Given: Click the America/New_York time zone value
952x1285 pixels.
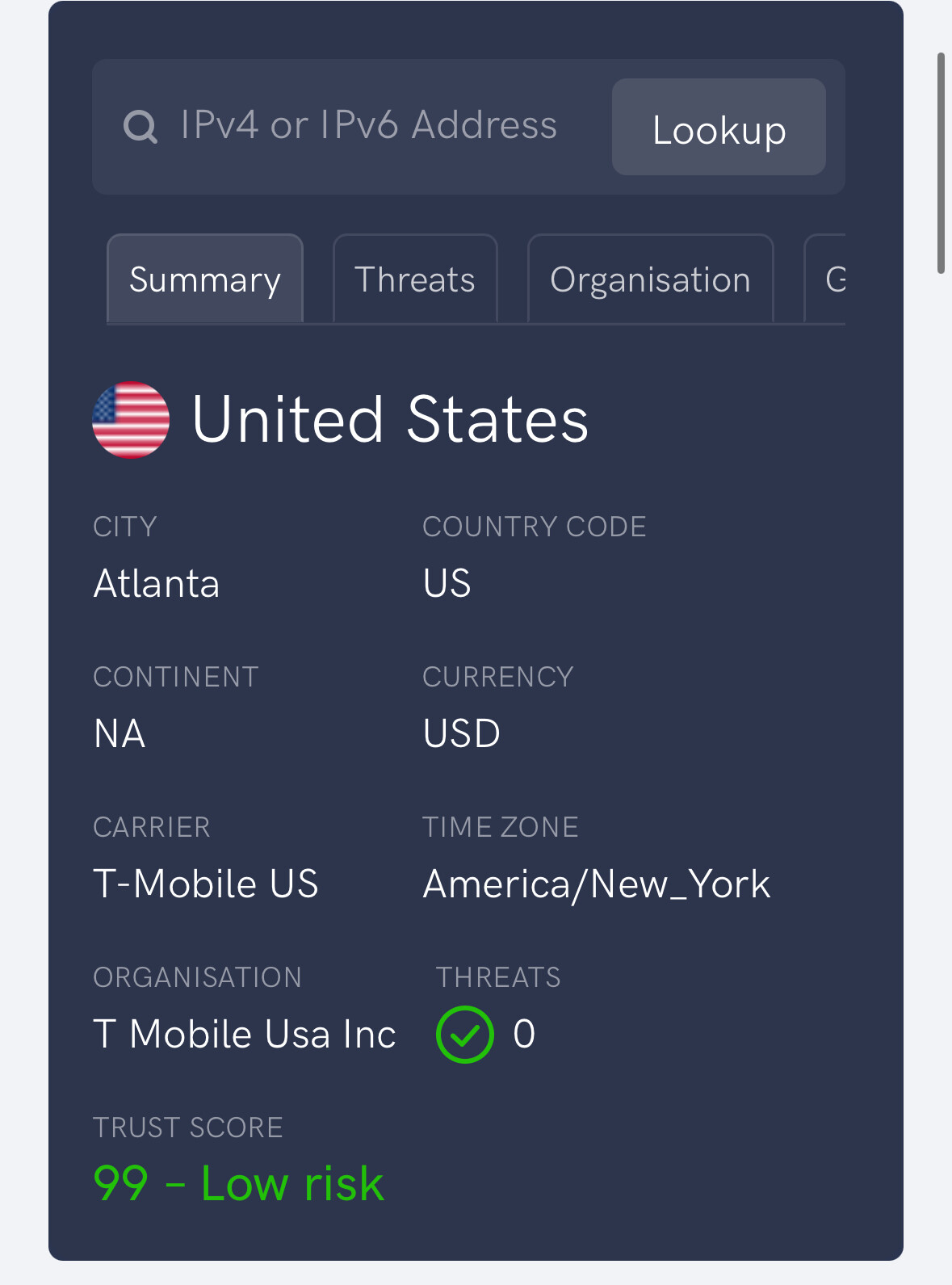Looking at the screenshot, I should 597,884.
